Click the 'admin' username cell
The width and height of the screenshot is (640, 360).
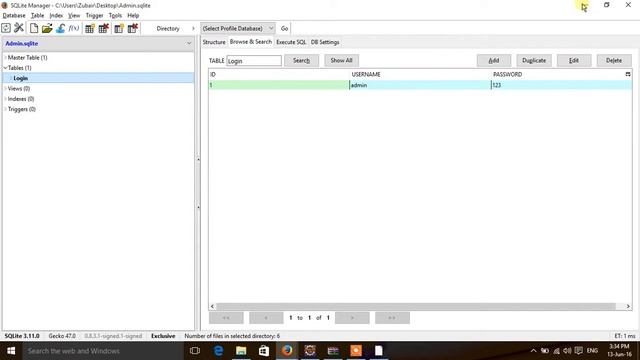(x=420, y=85)
